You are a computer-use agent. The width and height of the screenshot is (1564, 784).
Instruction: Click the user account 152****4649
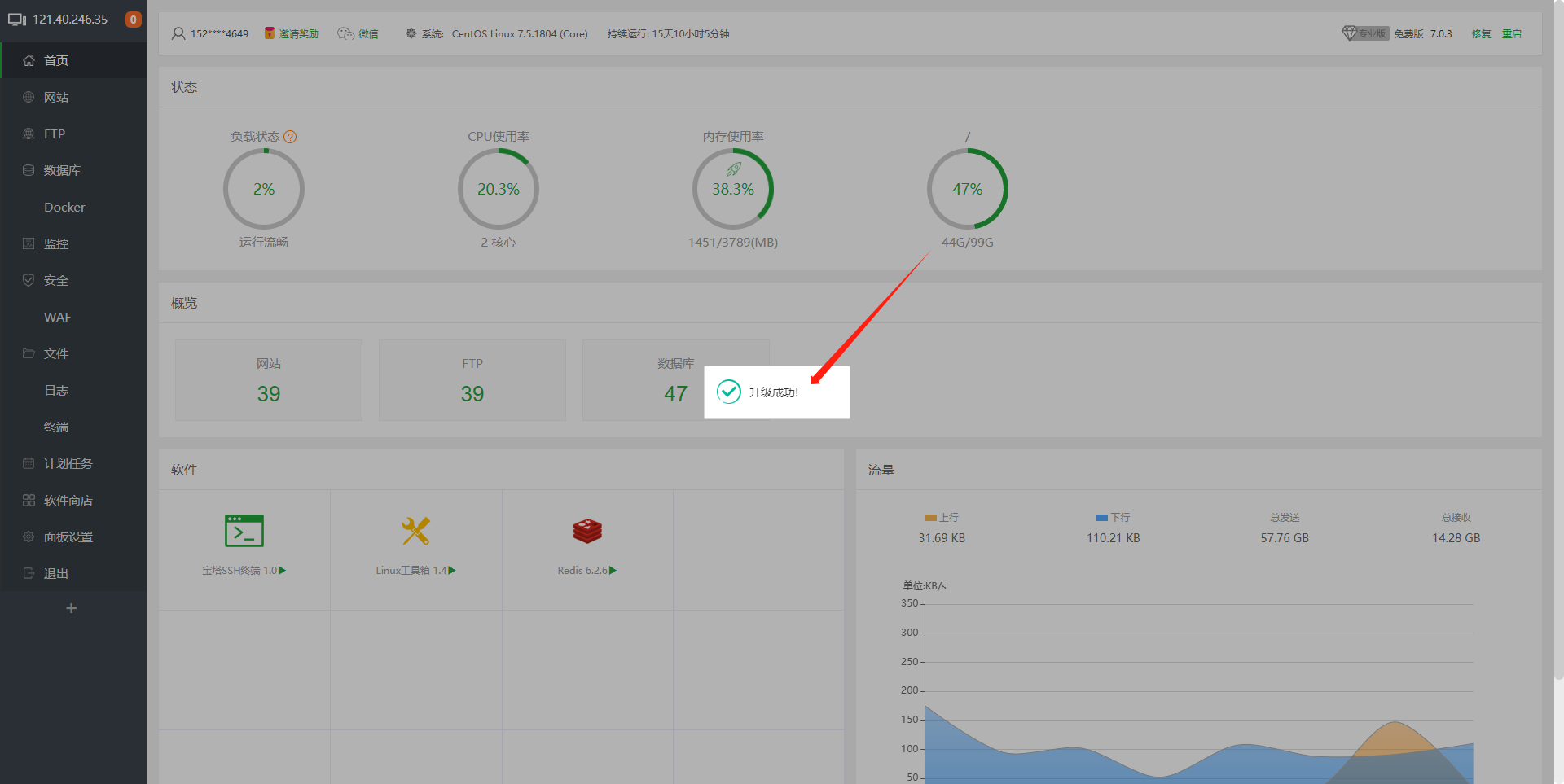click(210, 33)
